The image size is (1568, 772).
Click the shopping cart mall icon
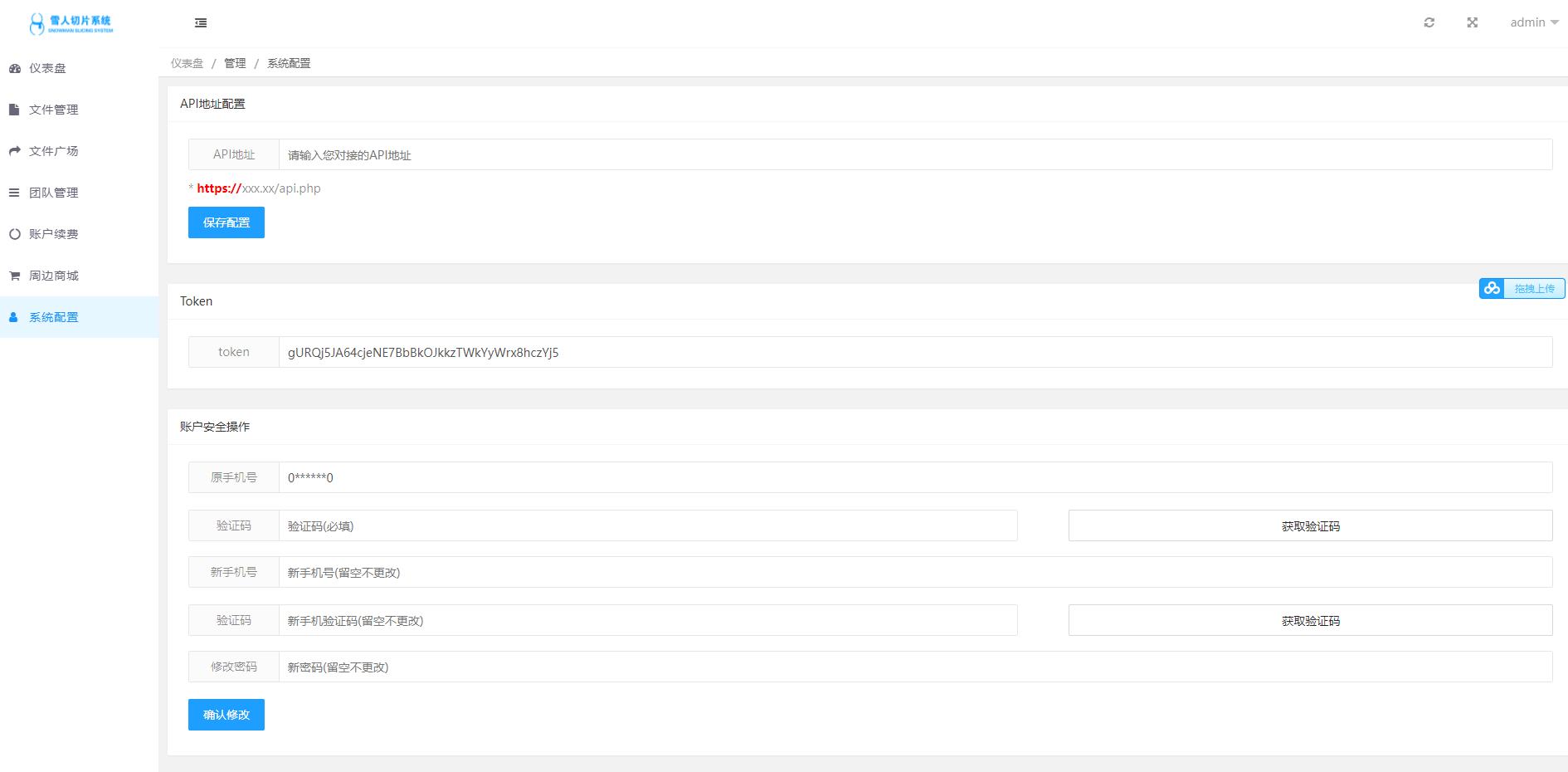point(14,276)
